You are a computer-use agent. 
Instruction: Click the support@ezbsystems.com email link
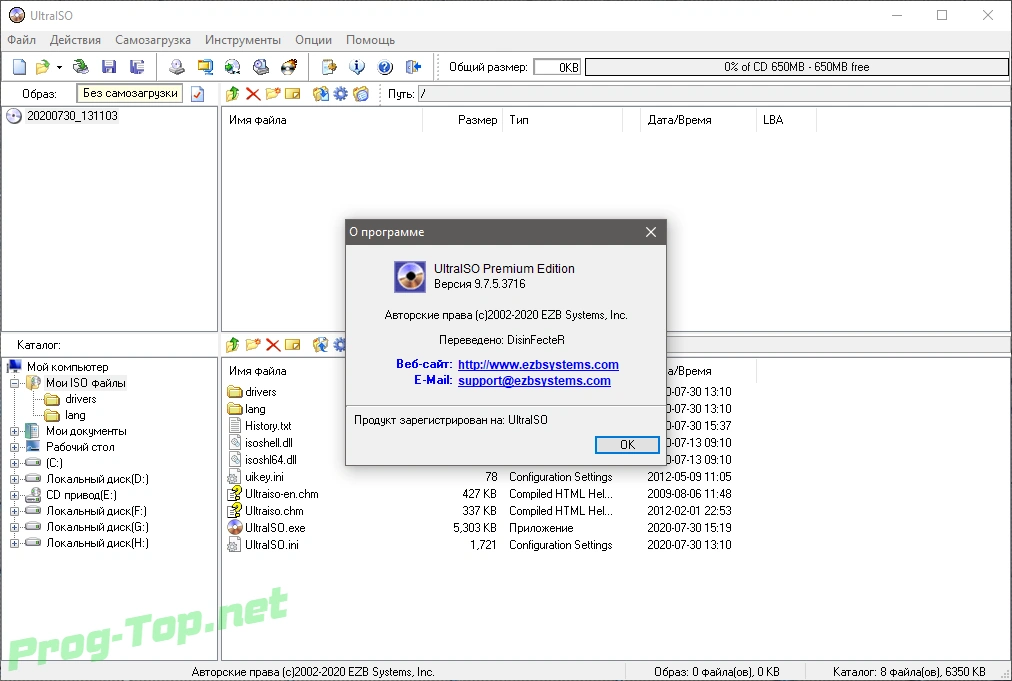tap(534, 381)
